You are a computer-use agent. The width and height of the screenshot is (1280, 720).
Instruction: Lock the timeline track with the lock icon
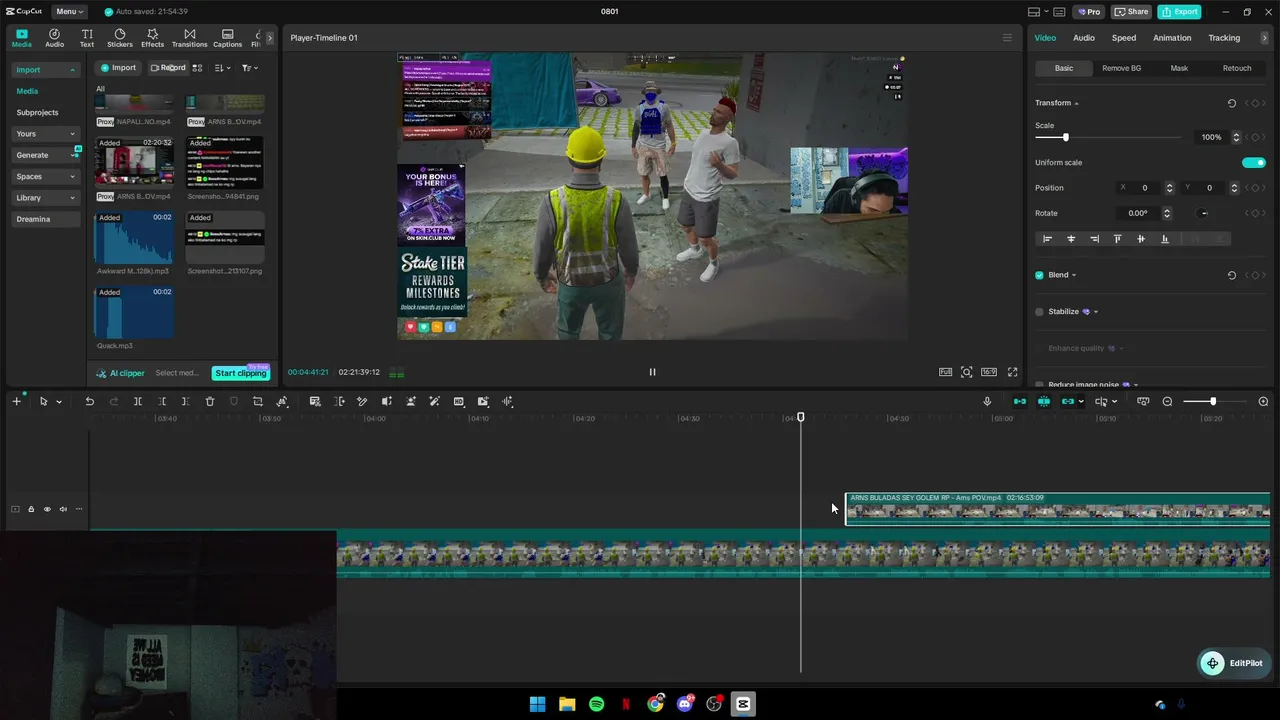[31, 509]
